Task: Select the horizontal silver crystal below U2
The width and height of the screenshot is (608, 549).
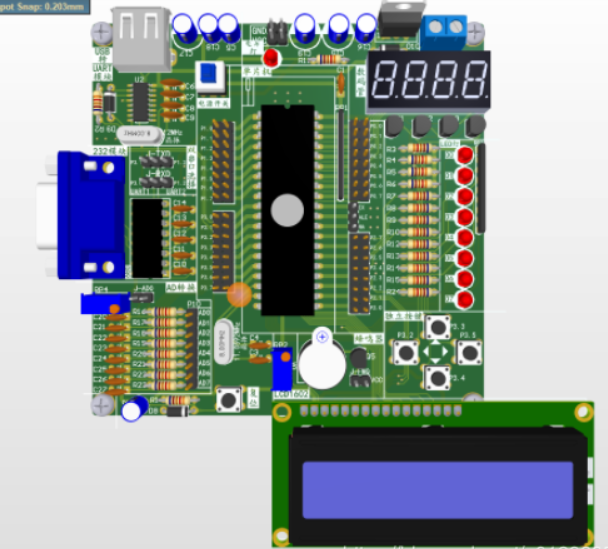Action: pyautogui.click(x=139, y=134)
